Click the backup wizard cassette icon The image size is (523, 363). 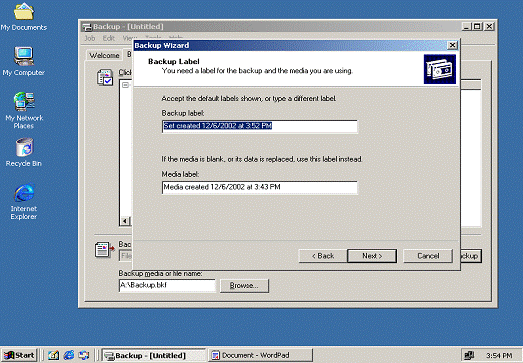point(440,69)
